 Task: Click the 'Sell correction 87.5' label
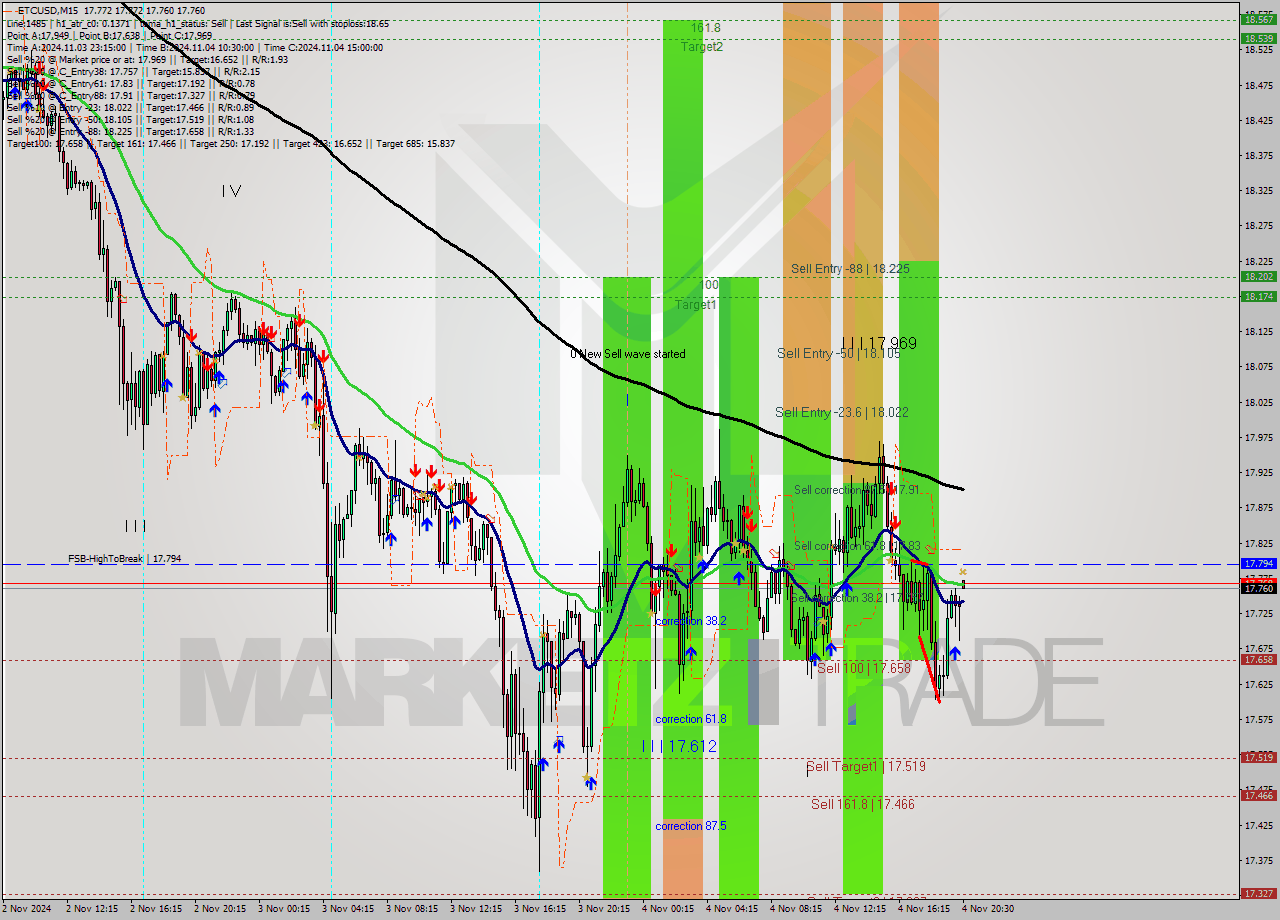[856, 490]
